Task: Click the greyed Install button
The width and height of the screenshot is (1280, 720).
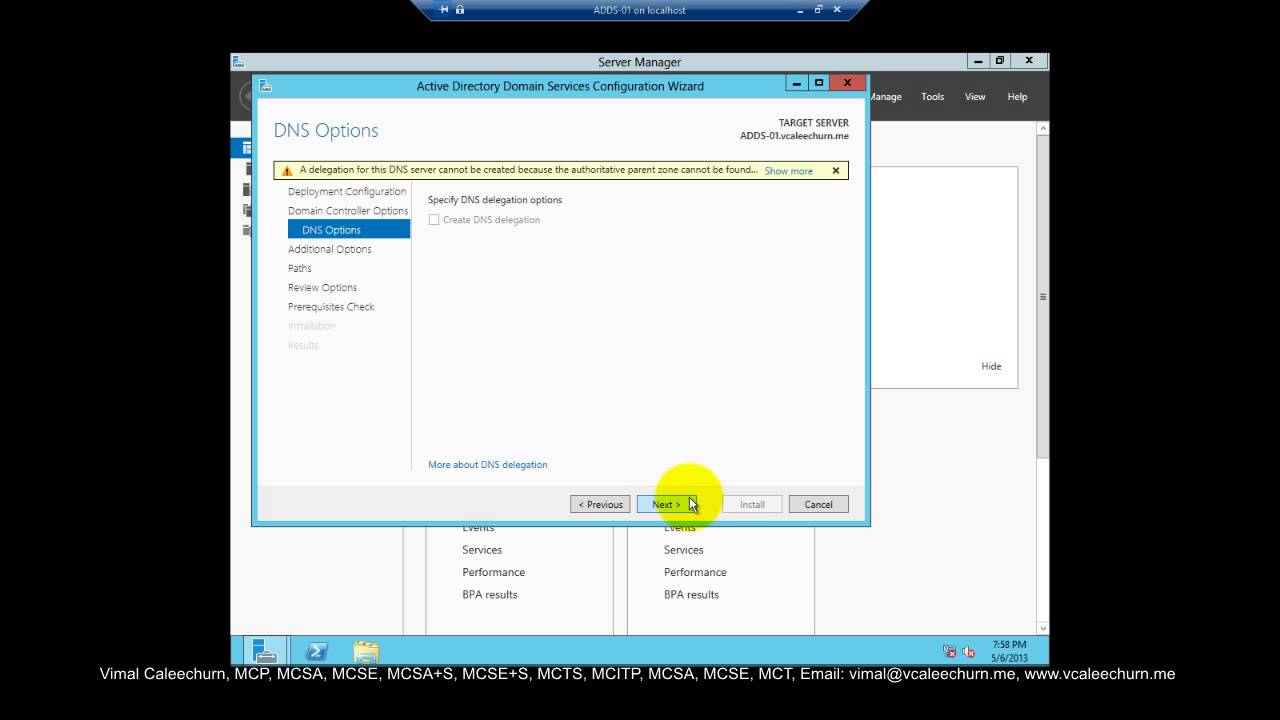Action: point(752,504)
